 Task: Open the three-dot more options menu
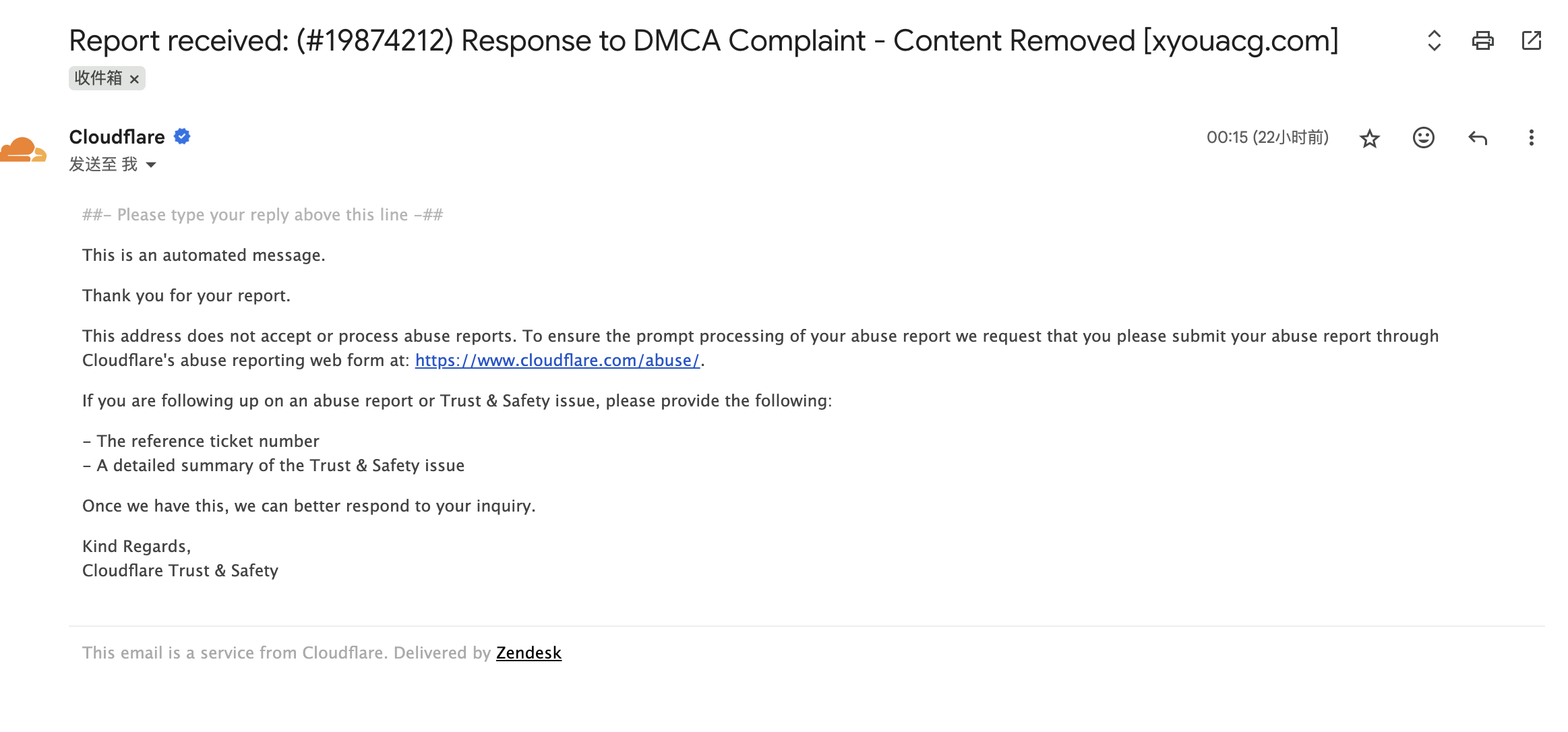point(1531,138)
